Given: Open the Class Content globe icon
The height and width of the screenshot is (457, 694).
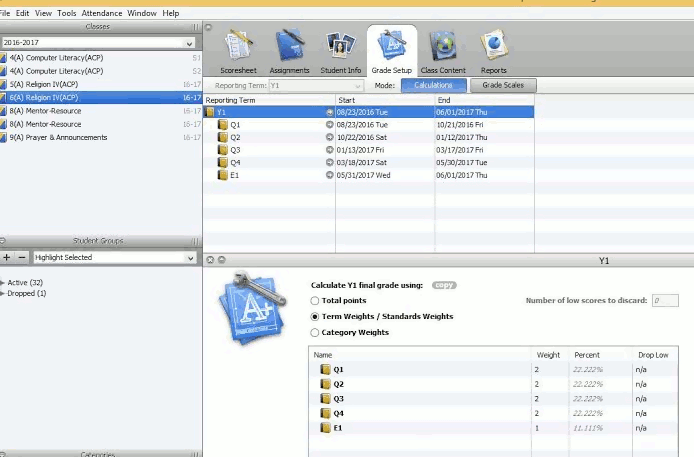Looking at the screenshot, I should pyautogui.click(x=443, y=45).
